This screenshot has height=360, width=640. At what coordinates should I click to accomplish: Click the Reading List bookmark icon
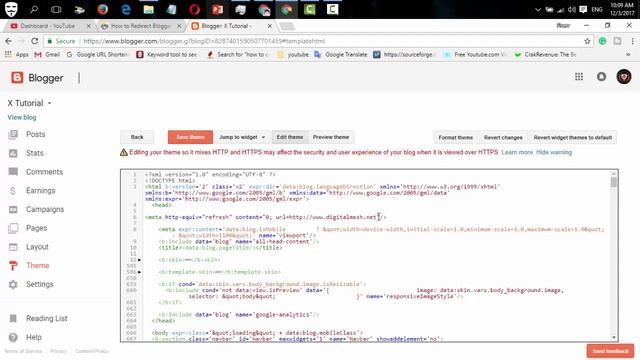tap(13, 318)
